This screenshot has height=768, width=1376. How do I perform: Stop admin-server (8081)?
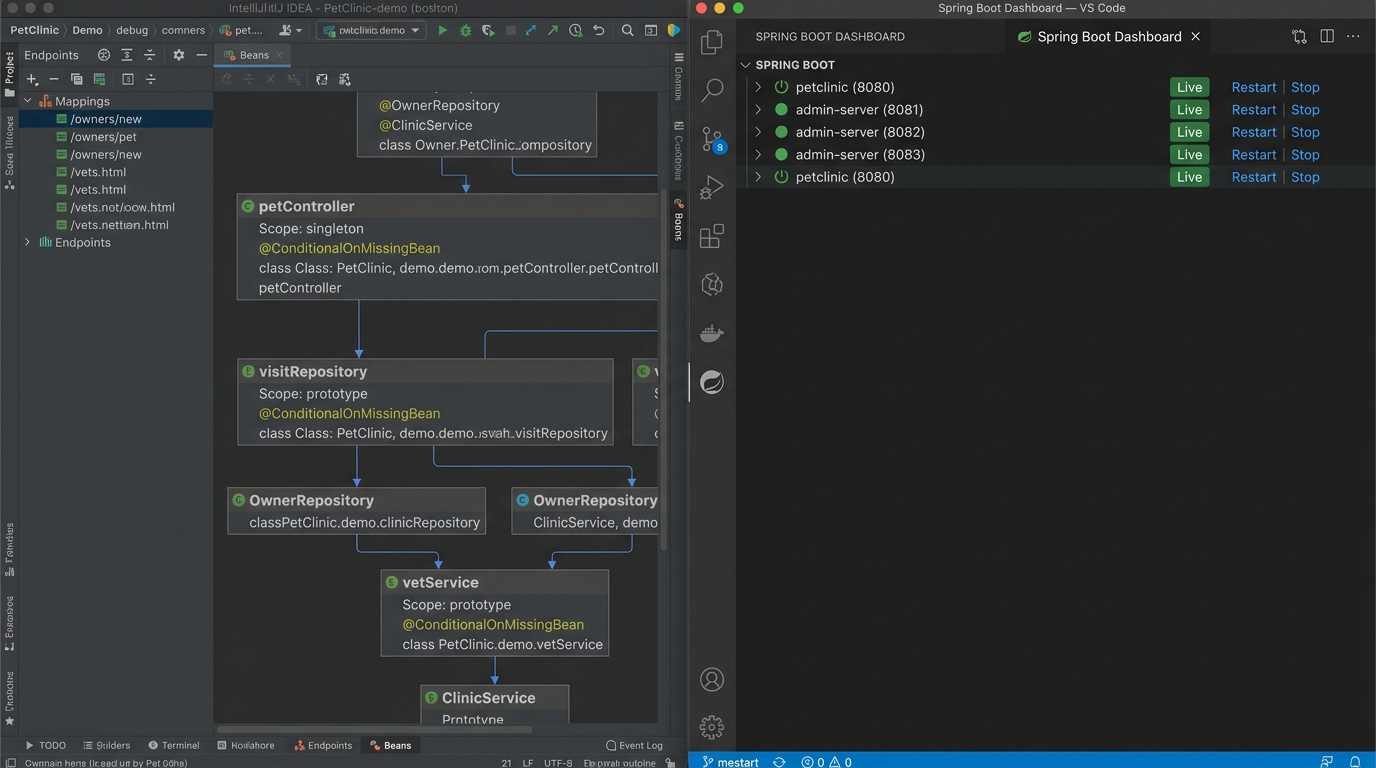point(1305,110)
